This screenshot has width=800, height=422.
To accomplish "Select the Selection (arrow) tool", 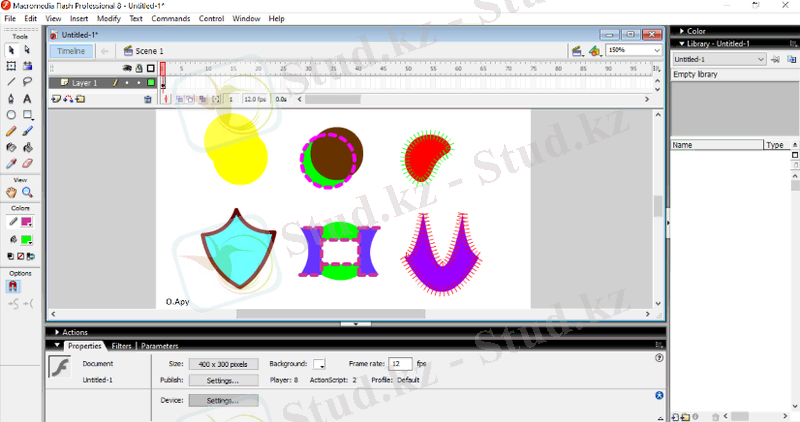I will [11, 50].
